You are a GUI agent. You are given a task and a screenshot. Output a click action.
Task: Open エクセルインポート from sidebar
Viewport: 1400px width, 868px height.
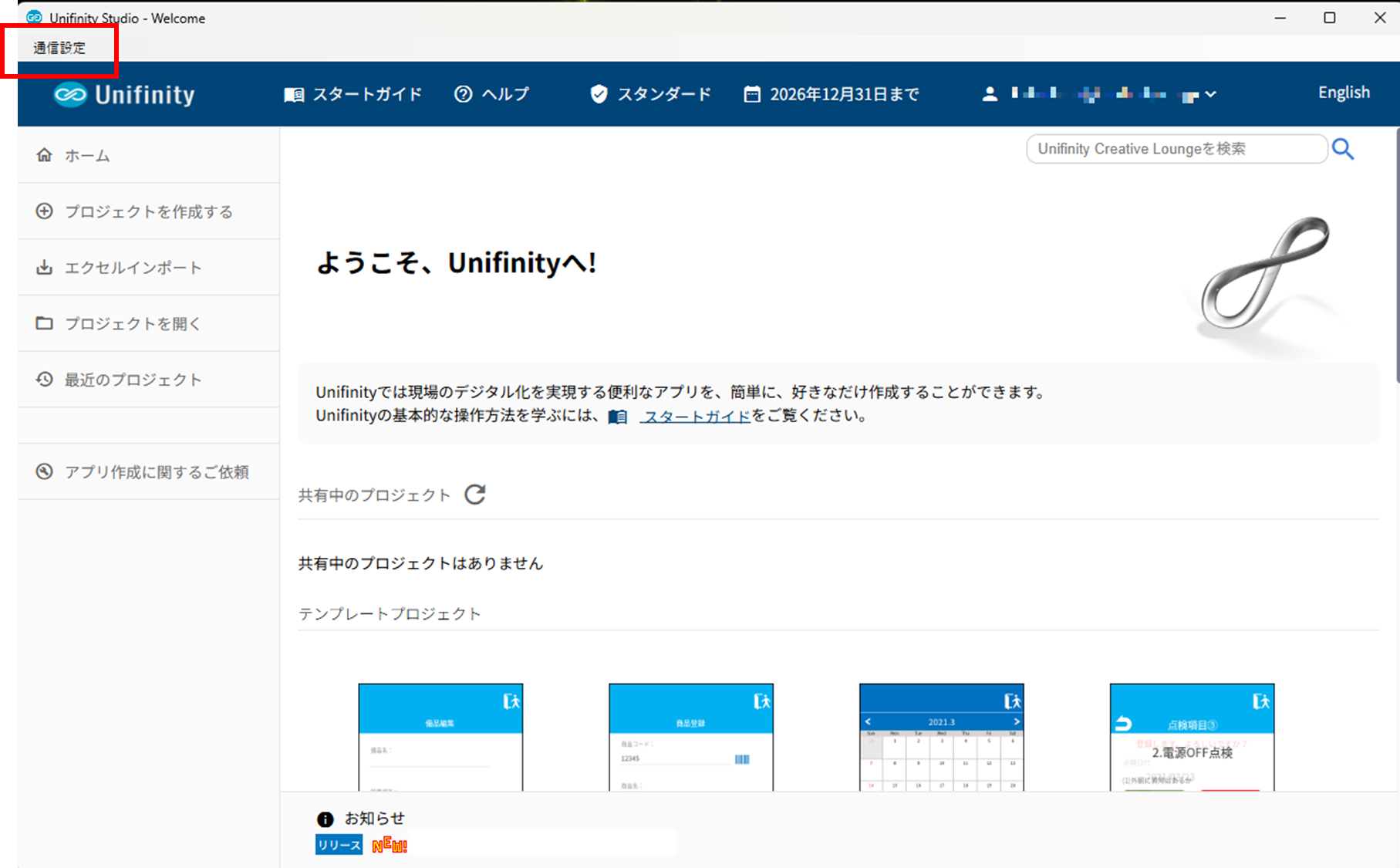[x=133, y=268]
